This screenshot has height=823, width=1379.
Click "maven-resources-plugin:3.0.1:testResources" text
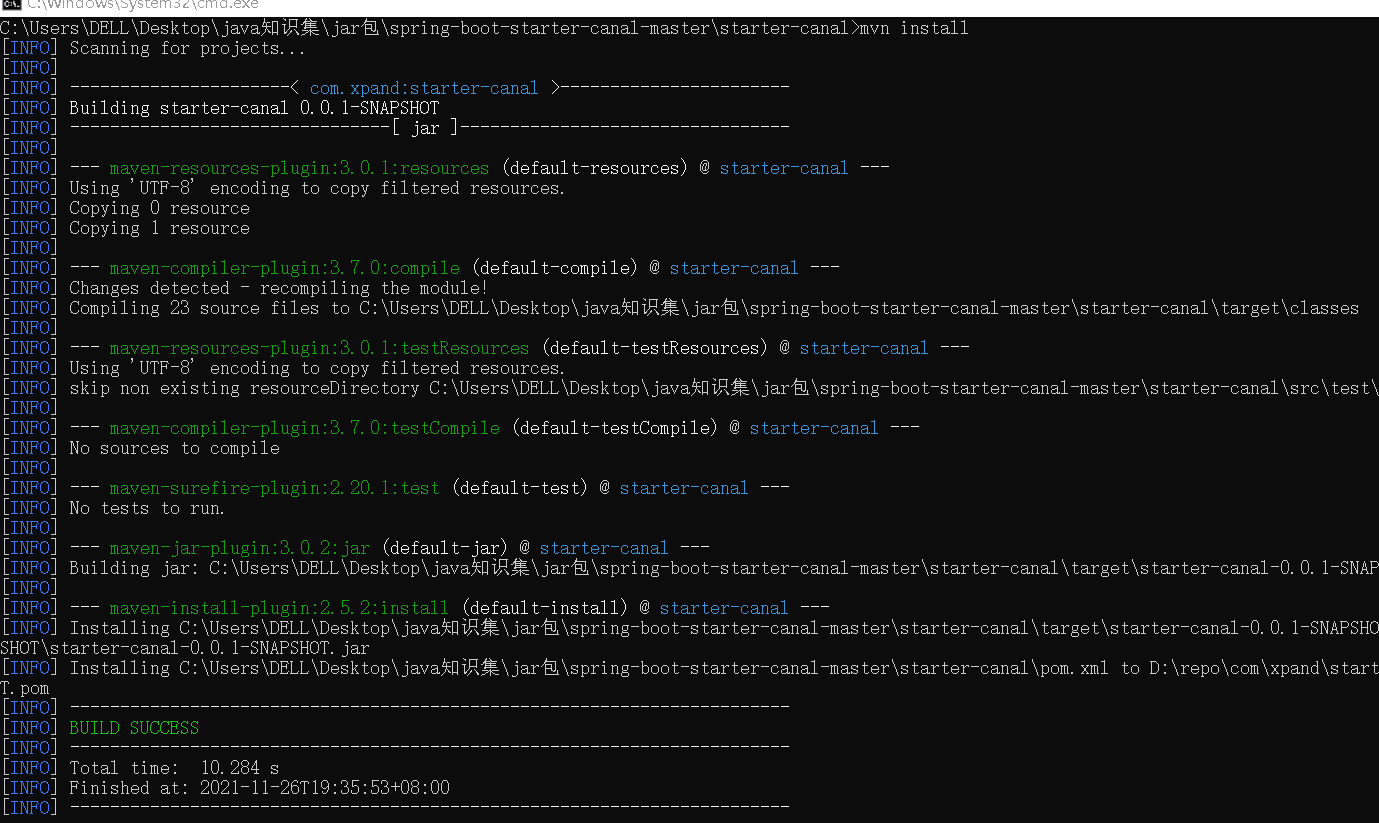[x=319, y=348]
